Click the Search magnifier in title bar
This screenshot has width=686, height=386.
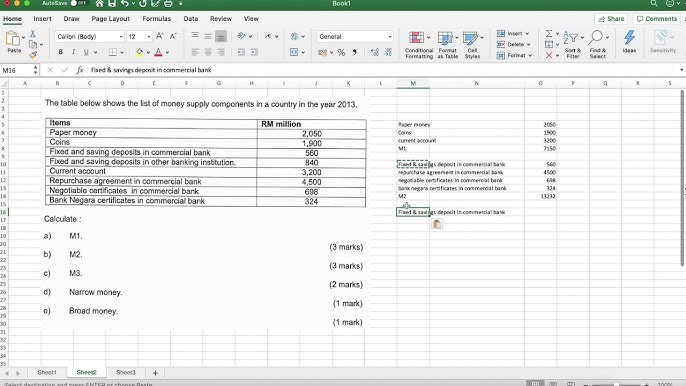[654, 4]
